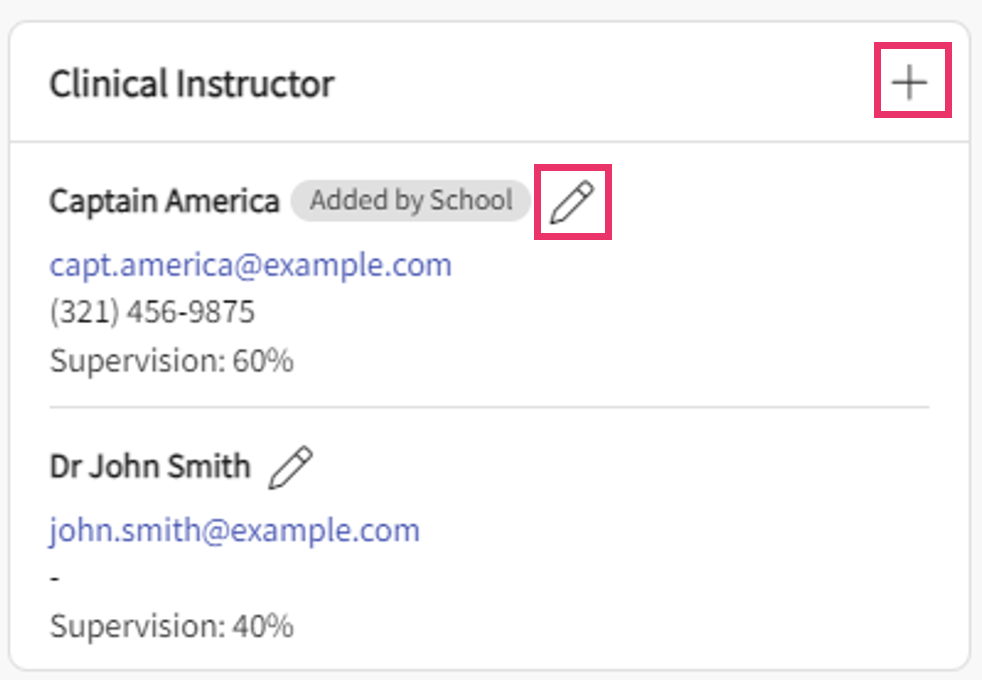Click the Clinical Instructor card heading
Screen dimensions: 982x680
point(192,84)
